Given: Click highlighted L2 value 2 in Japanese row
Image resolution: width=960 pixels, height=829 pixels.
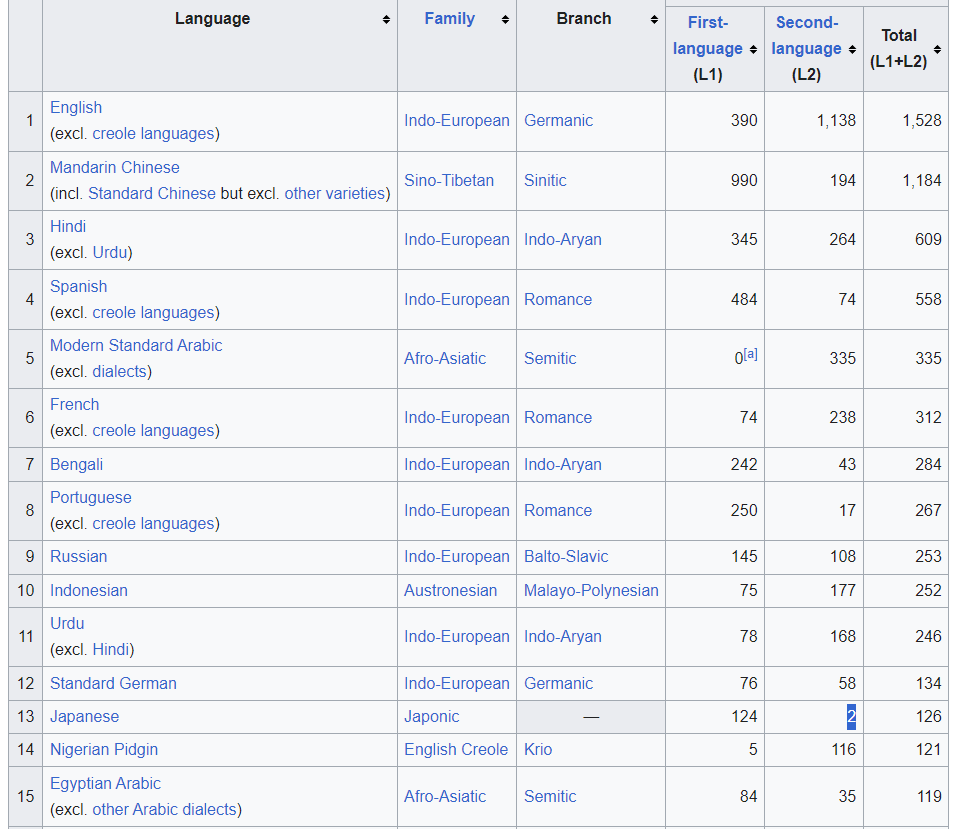Looking at the screenshot, I should pos(851,717).
